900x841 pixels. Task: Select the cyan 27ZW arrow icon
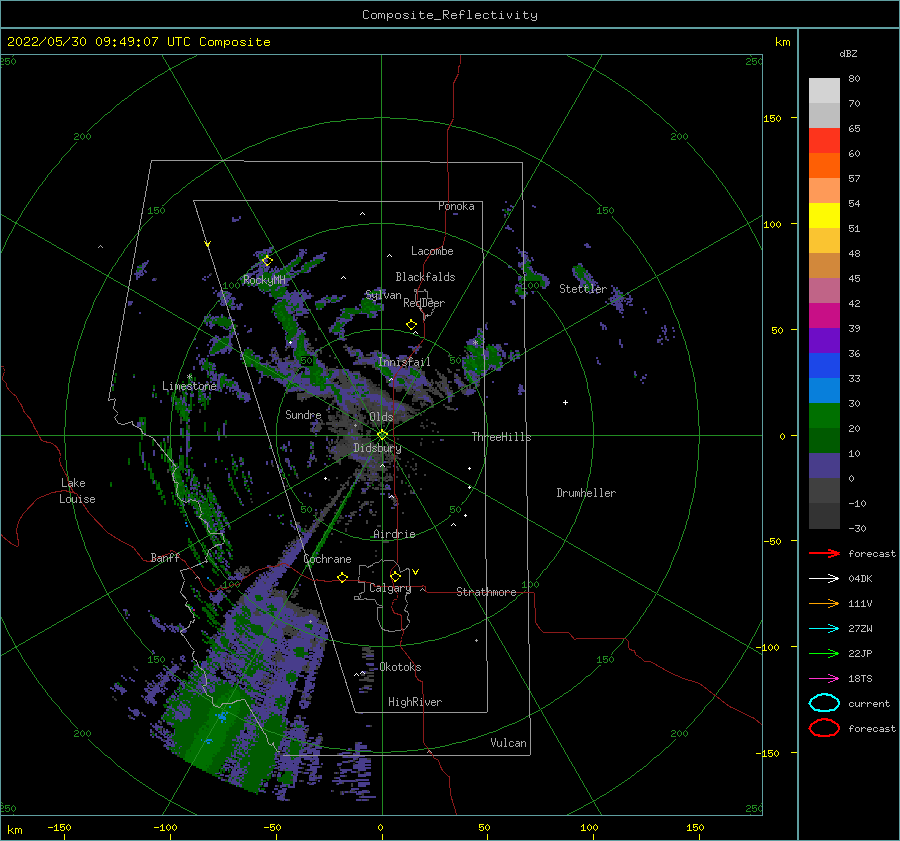pyautogui.click(x=824, y=629)
